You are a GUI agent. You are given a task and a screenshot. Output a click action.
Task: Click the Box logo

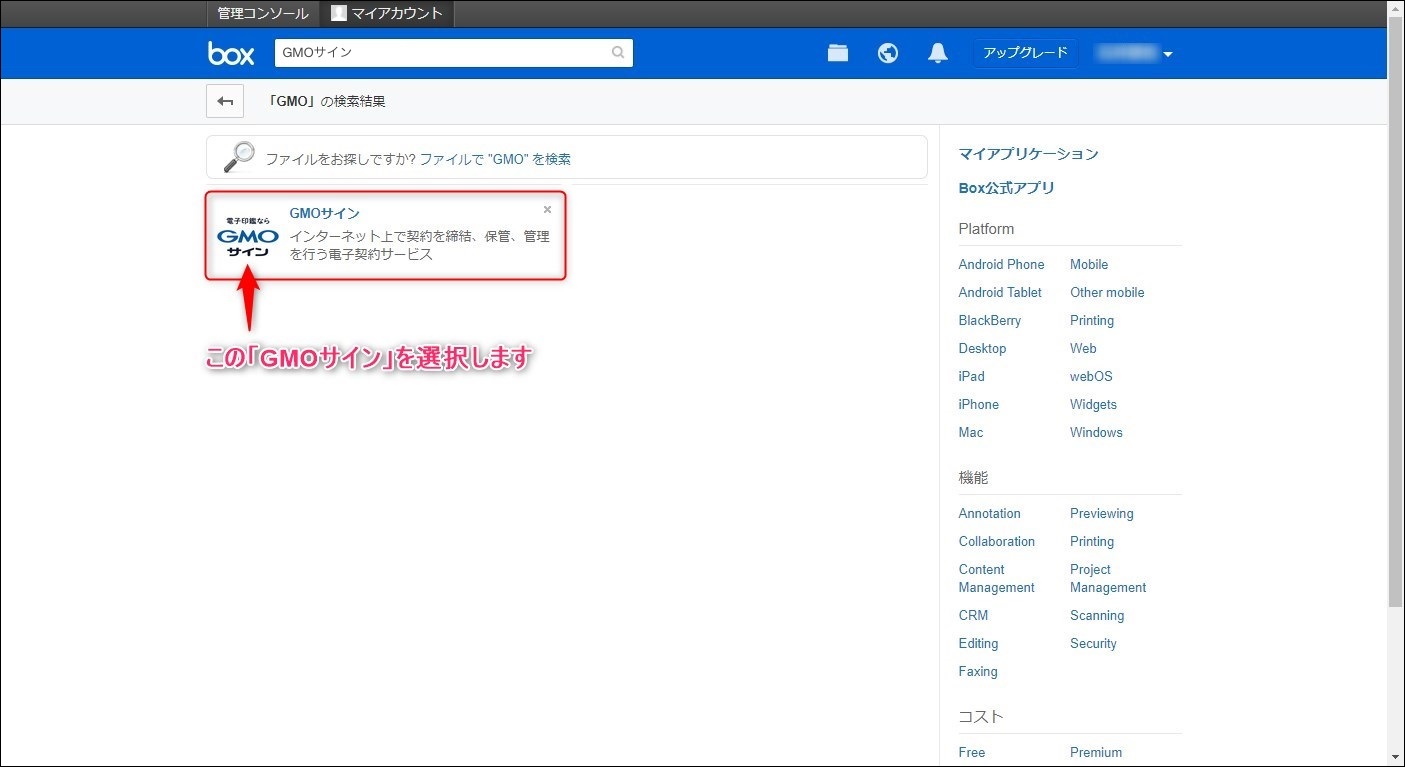(x=231, y=53)
